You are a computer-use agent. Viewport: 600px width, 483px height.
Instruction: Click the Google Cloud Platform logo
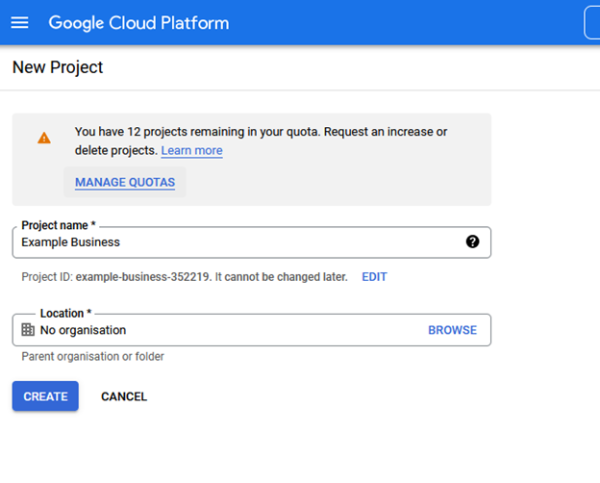[x=139, y=23]
